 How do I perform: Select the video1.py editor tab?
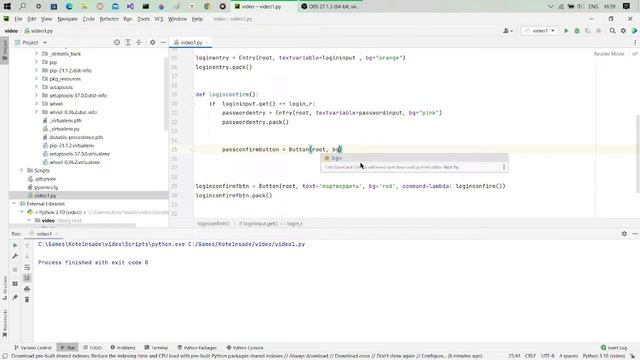coord(191,42)
